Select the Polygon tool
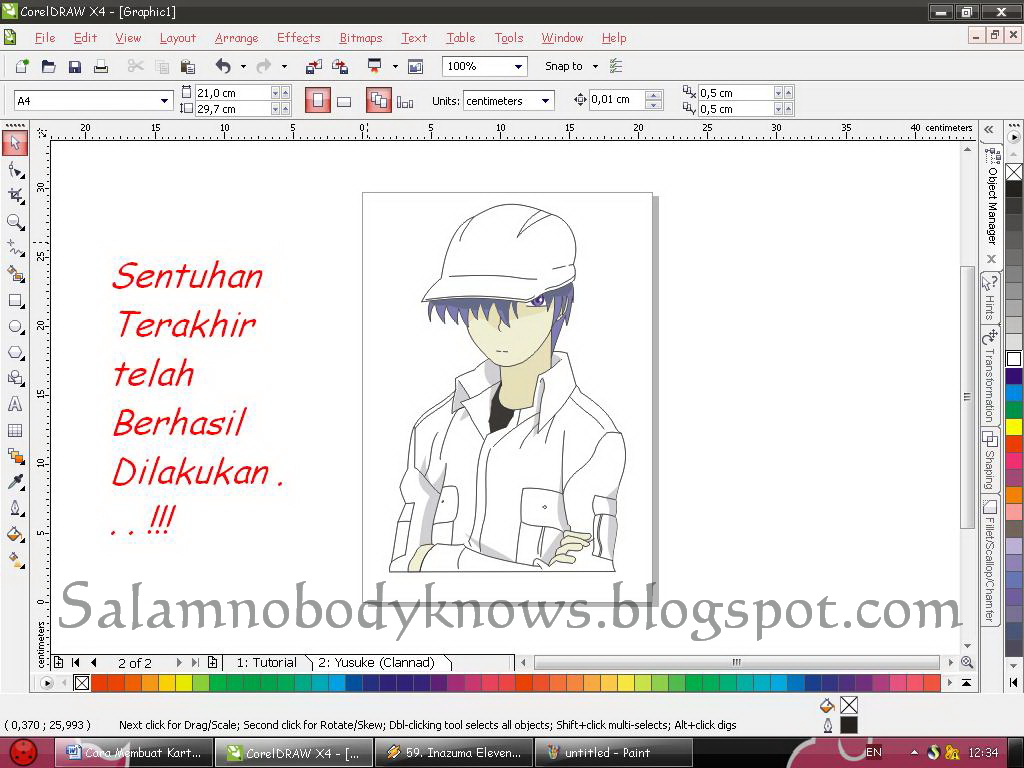The width and height of the screenshot is (1024, 768). click(x=15, y=353)
